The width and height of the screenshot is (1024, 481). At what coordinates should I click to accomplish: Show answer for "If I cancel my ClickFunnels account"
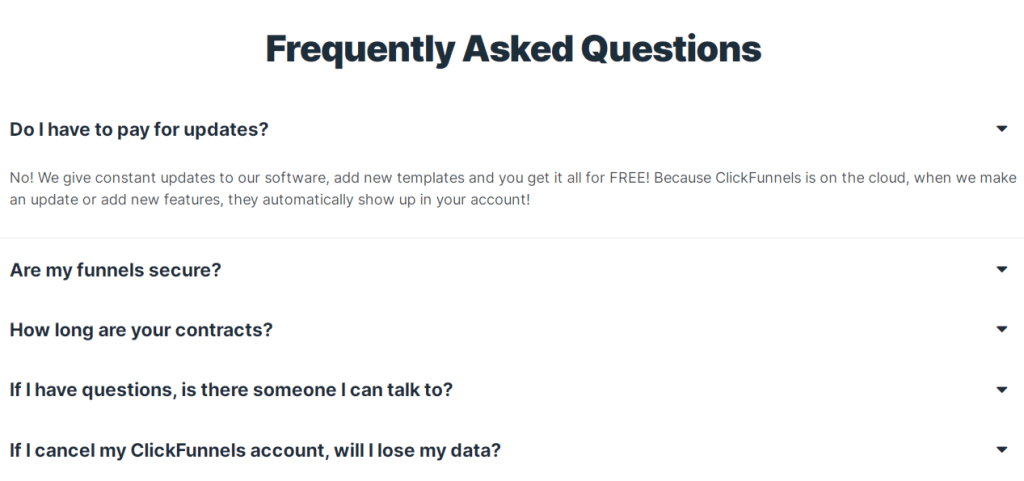click(x=255, y=450)
